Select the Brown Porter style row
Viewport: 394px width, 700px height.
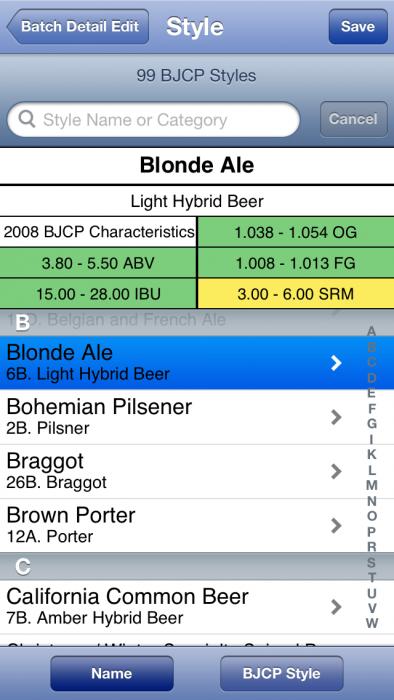tap(178, 525)
